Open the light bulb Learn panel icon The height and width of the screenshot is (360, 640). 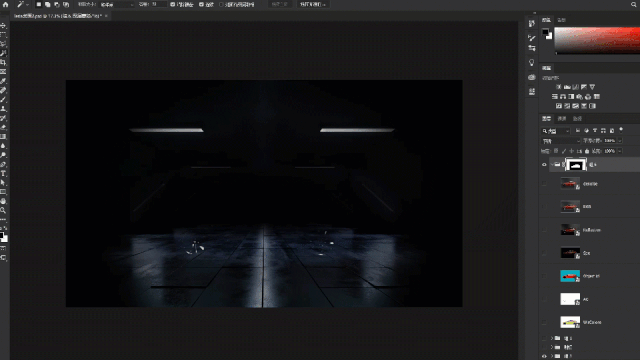tap(531, 62)
